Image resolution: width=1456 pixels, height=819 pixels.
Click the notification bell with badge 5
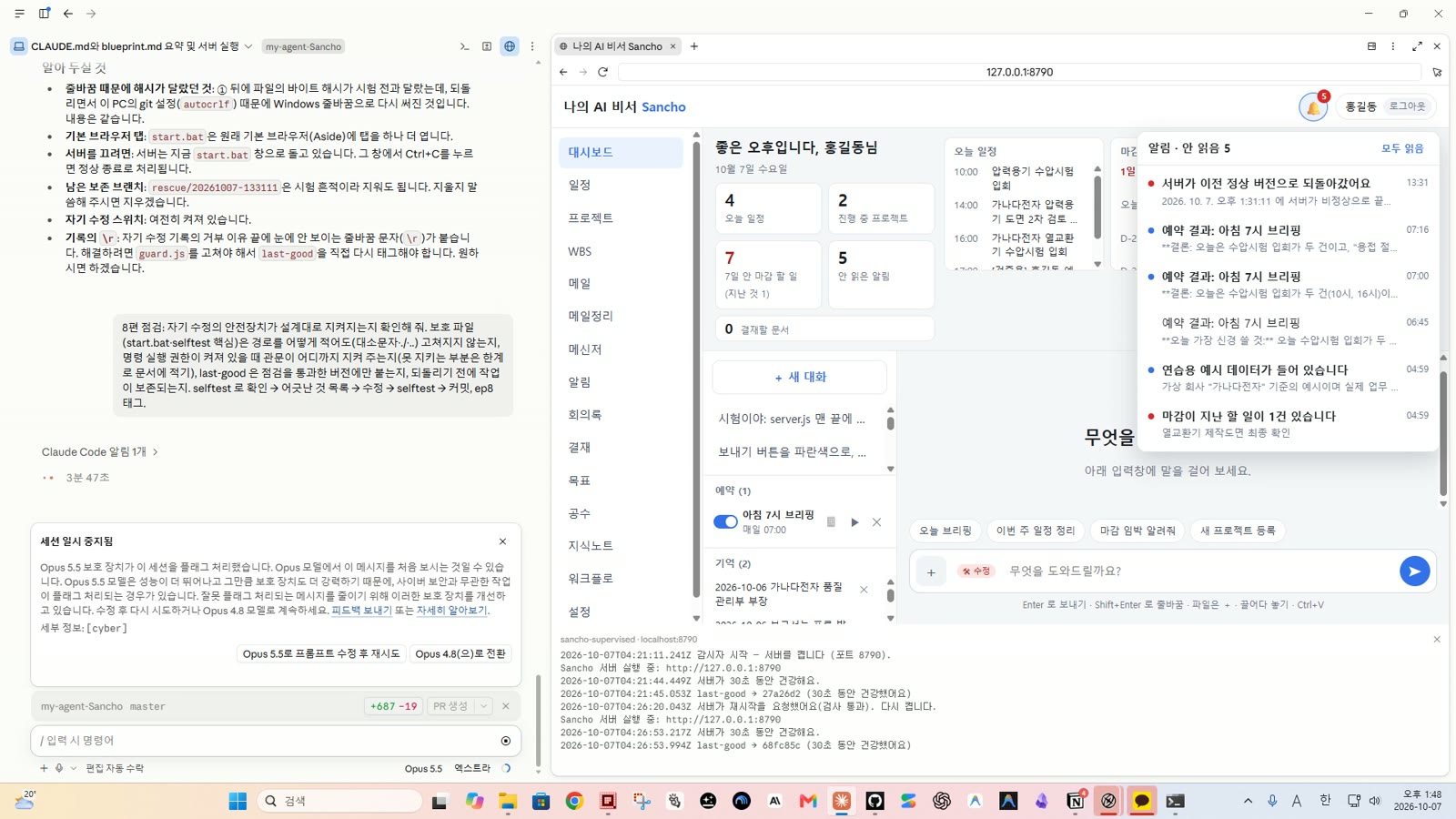pos(1313,106)
